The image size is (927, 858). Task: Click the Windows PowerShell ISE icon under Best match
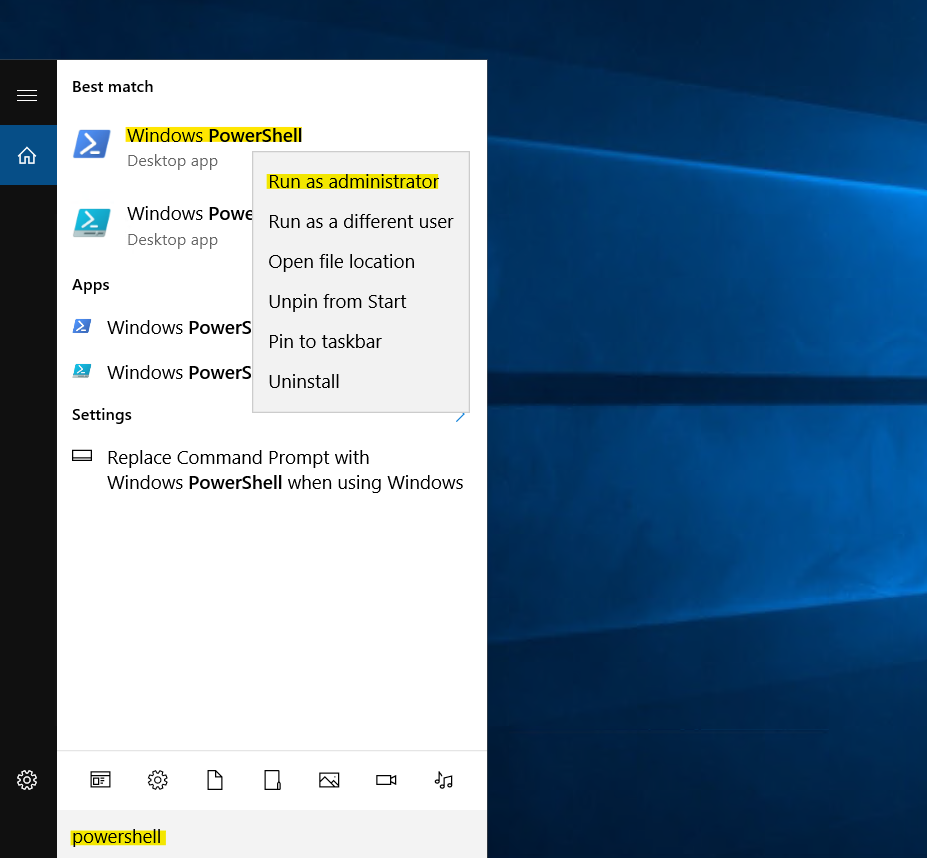click(x=92, y=222)
